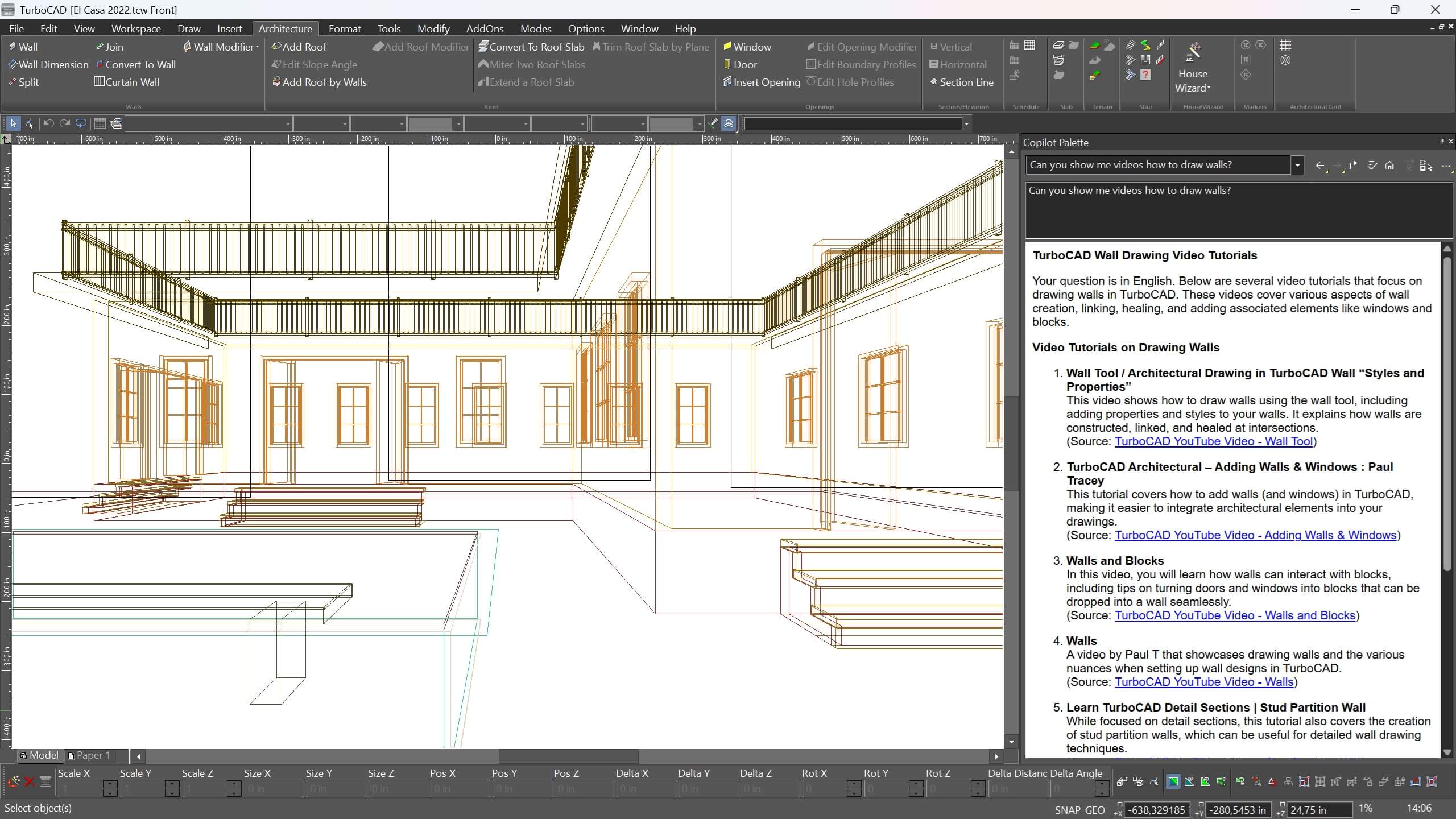This screenshot has height=819, width=1456.
Task: Toggle SNAP mode in the status bar
Action: (1067, 810)
